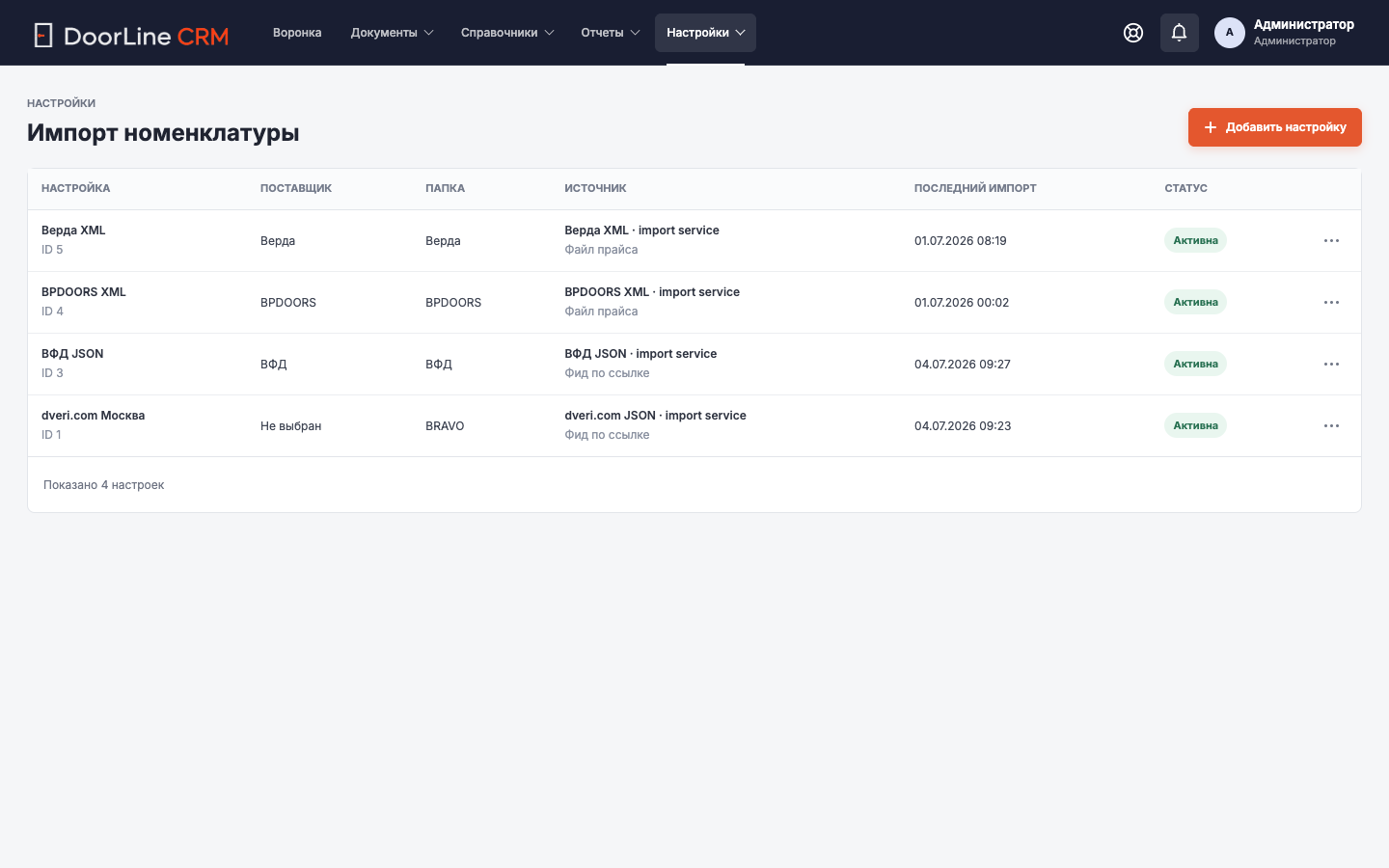
Task: Click the Активна badge in the Верда XML row
Action: coord(1195,240)
